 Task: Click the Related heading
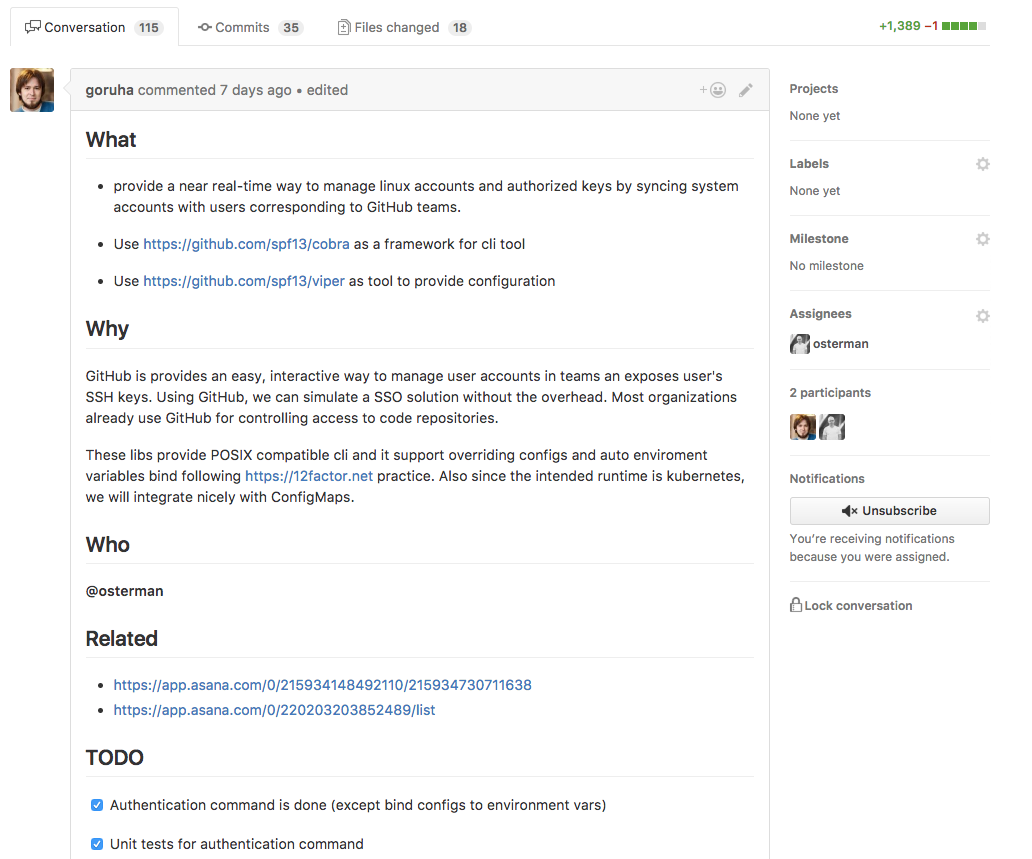click(122, 638)
